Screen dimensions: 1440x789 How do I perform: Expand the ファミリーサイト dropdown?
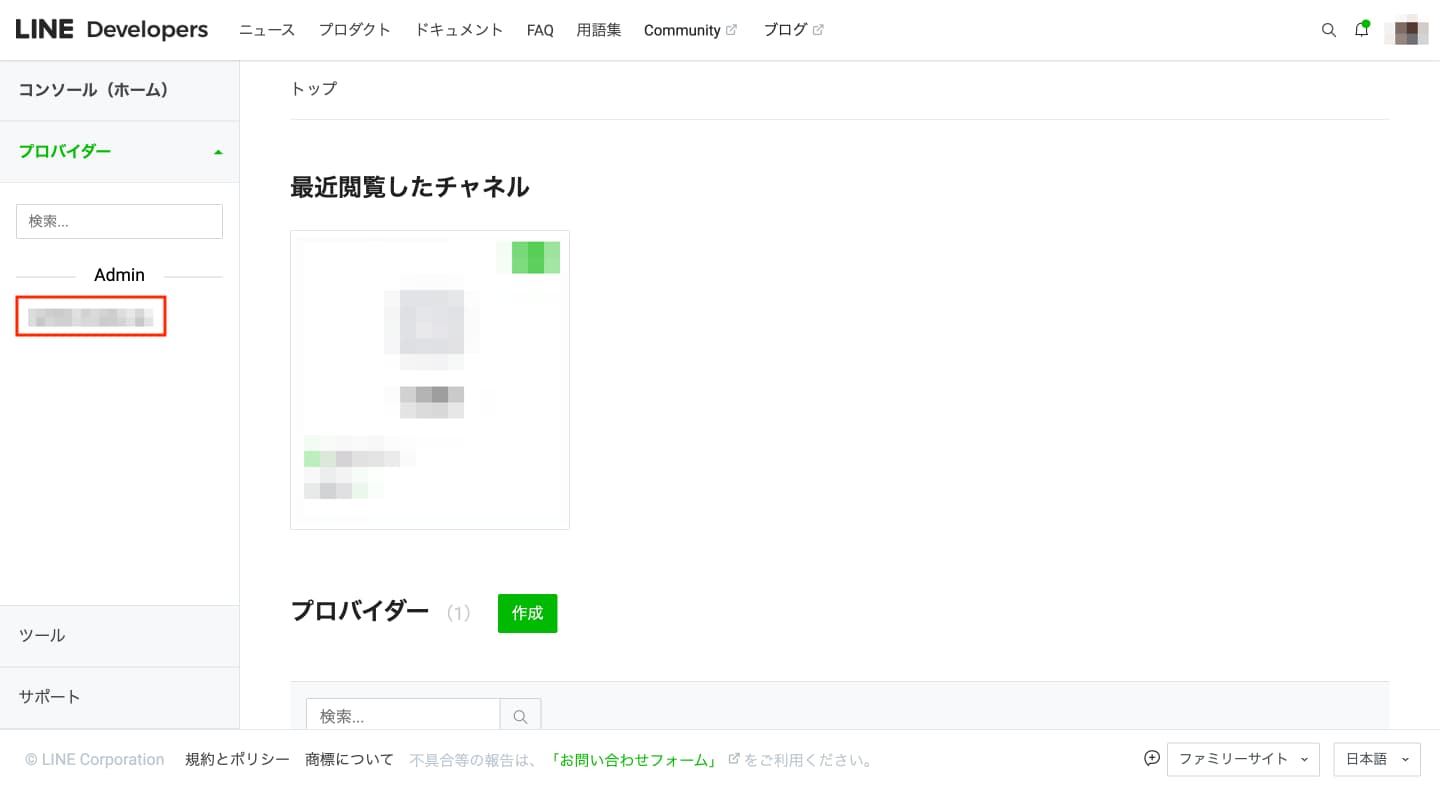click(1243, 759)
